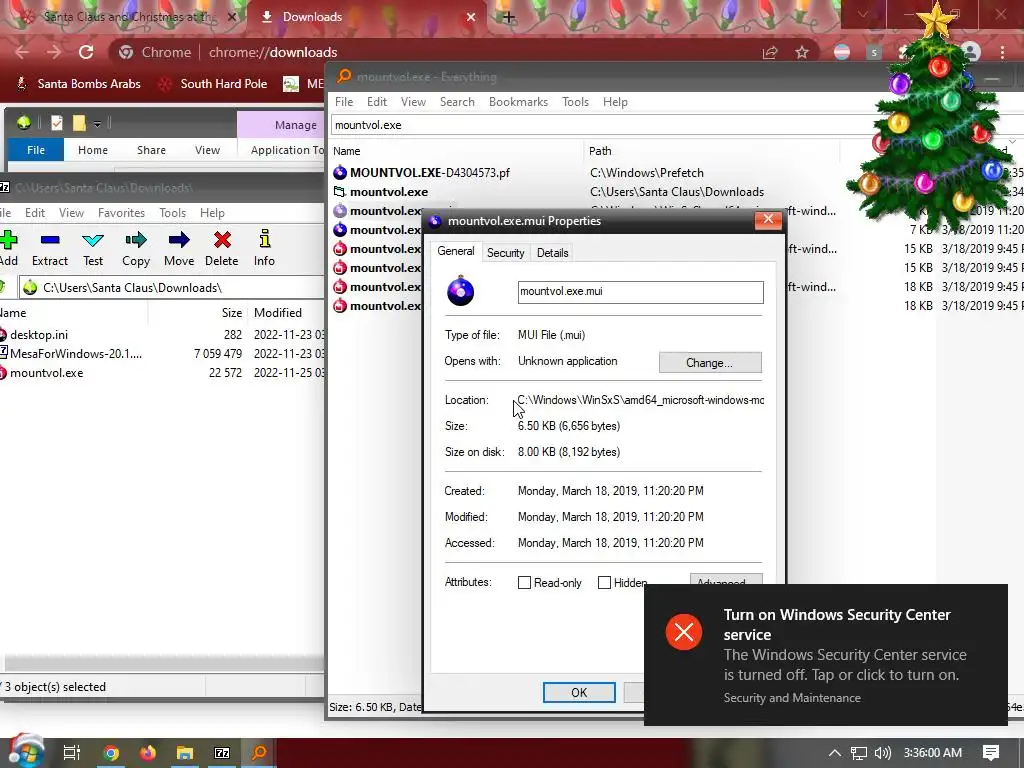Image resolution: width=1024 pixels, height=768 pixels.
Task: Reload the Chrome page
Action: point(86,52)
